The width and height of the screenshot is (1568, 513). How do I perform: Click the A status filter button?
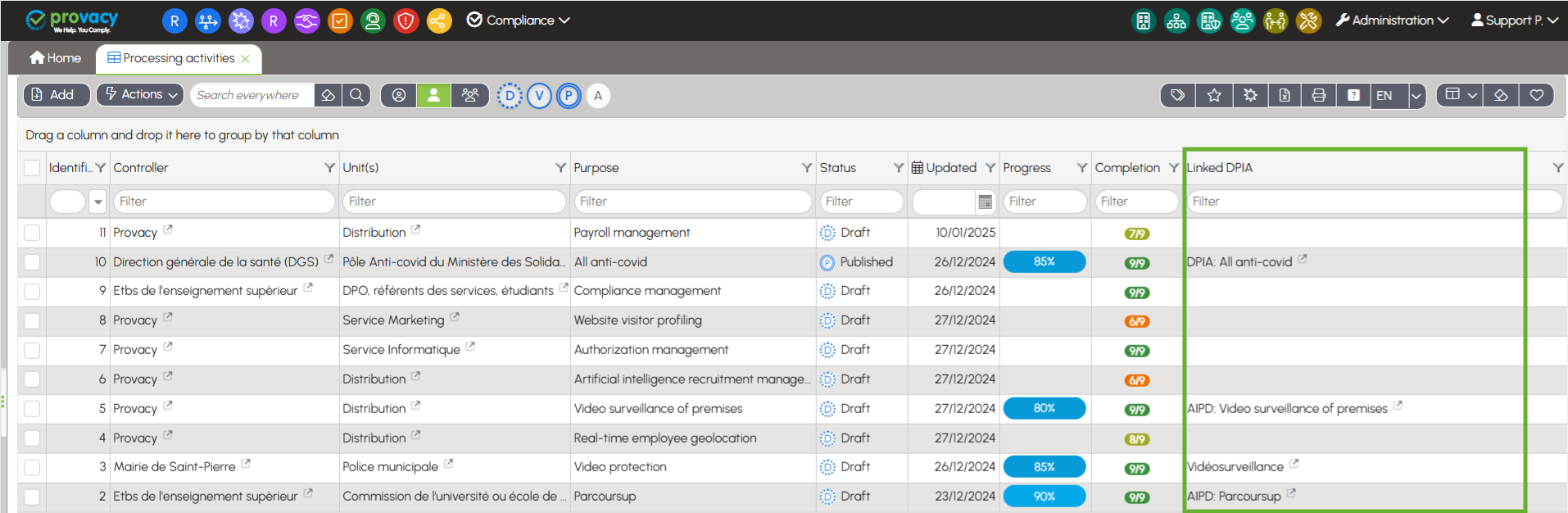coord(598,96)
